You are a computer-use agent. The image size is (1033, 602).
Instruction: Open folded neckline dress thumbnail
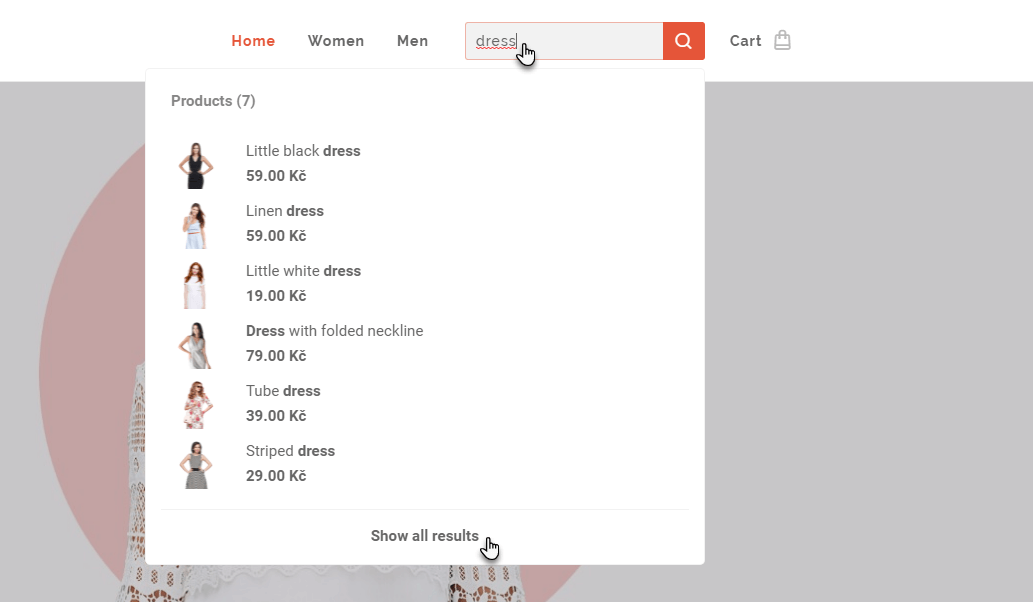tap(195, 345)
